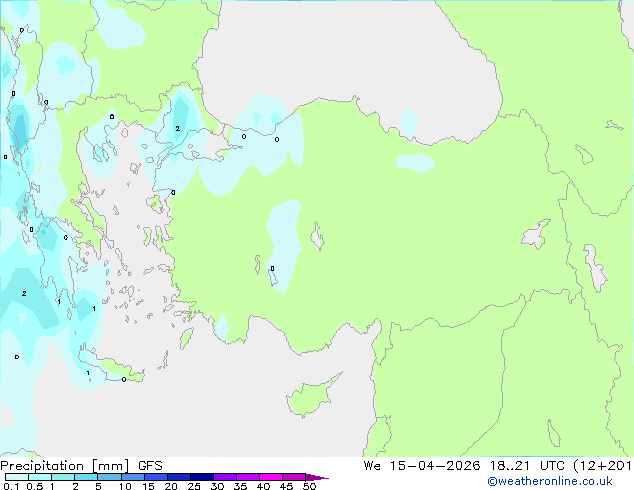The height and width of the screenshot is (490, 634).
Task: Click the '(12+201' forecast offset text
Action: tap(603, 466)
